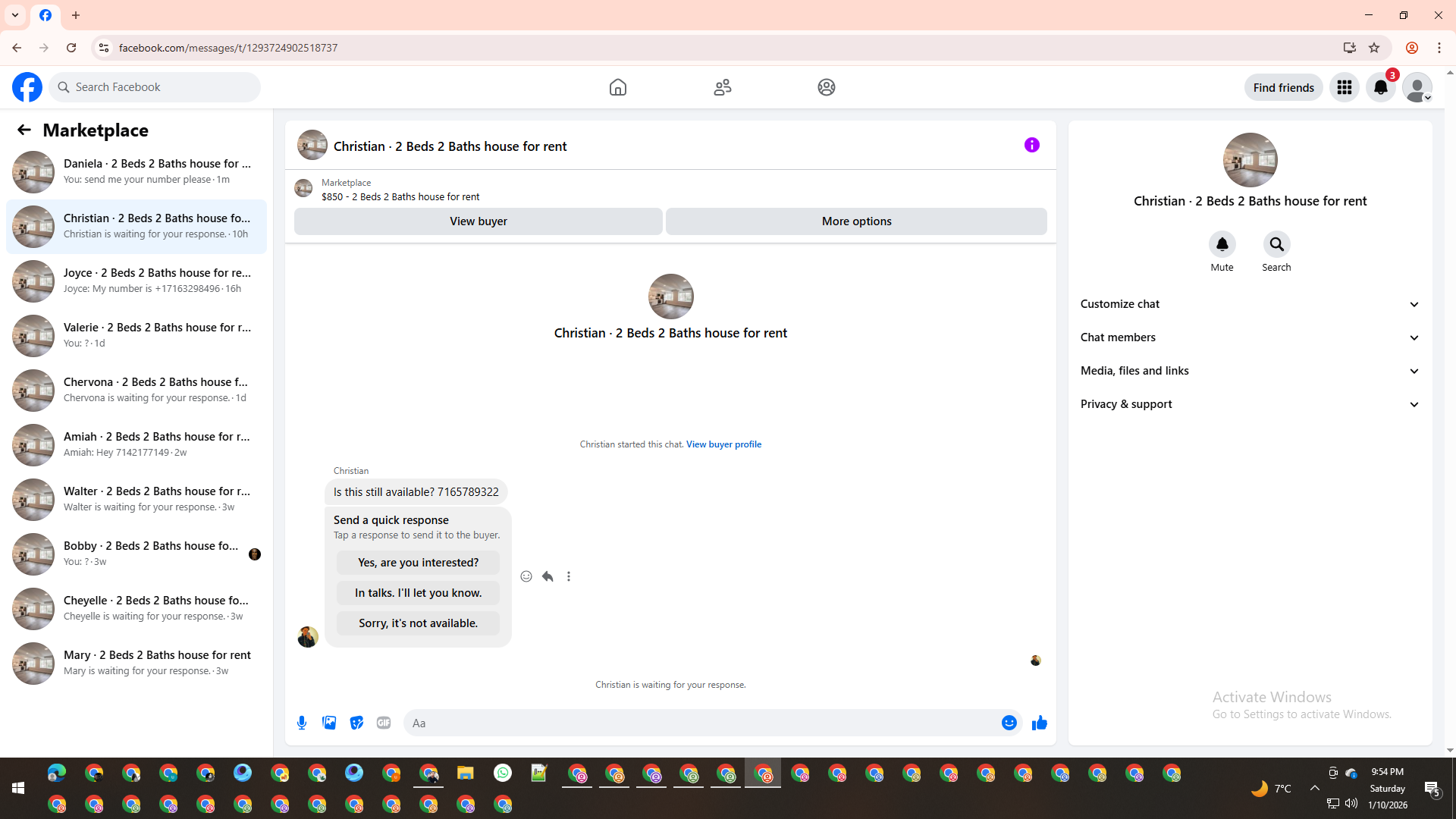Send a thumbs-up like

click(1039, 723)
